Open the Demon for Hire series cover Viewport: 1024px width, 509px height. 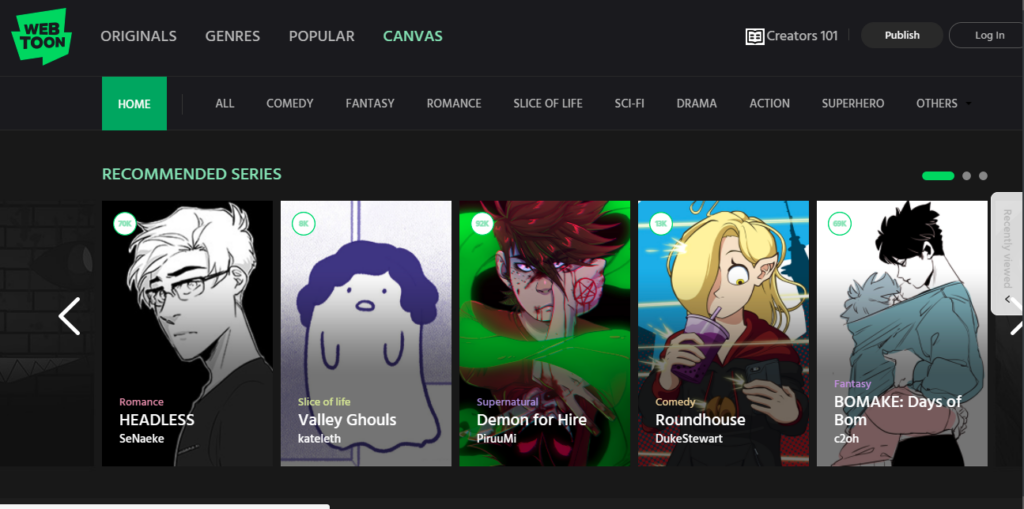click(x=545, y=333)
